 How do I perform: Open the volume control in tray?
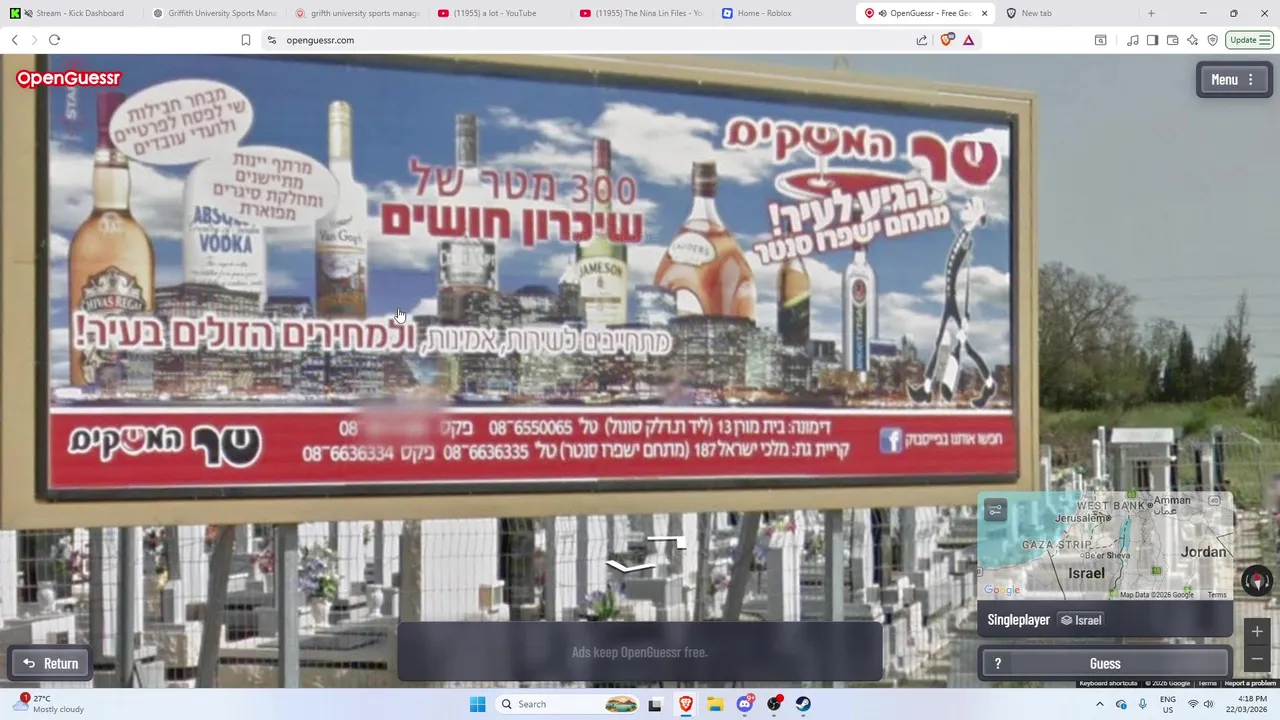1208,704
